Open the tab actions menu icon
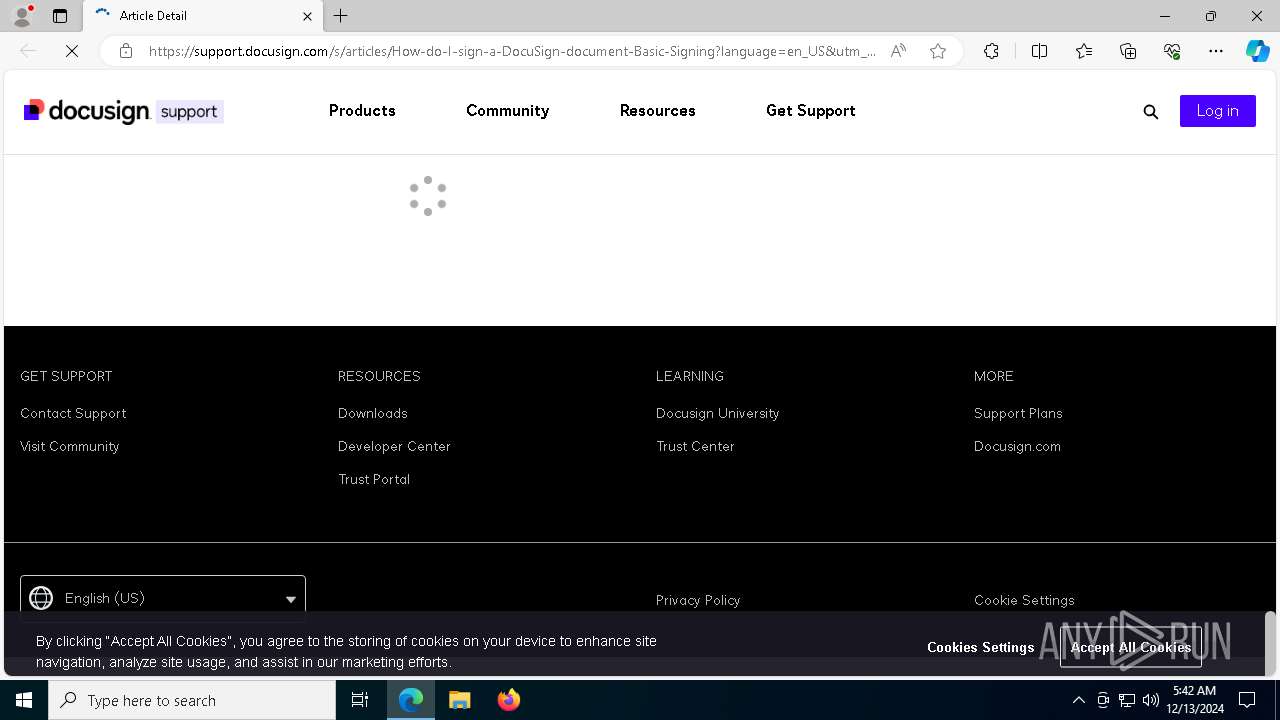The width and height of the screenshot is (1280, 720). tap(60, 16)
